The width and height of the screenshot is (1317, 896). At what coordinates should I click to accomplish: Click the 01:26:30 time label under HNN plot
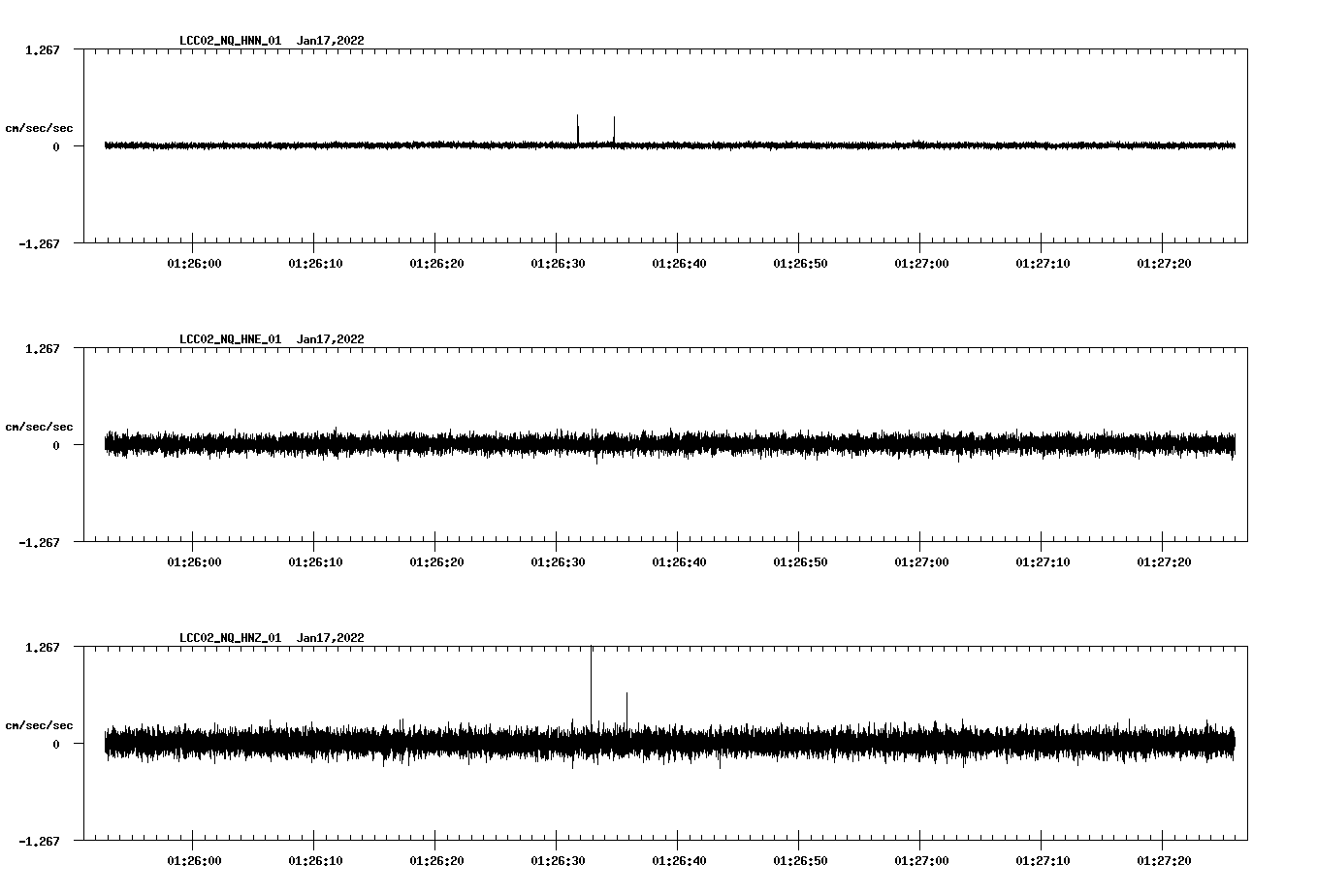click(558, 264)
